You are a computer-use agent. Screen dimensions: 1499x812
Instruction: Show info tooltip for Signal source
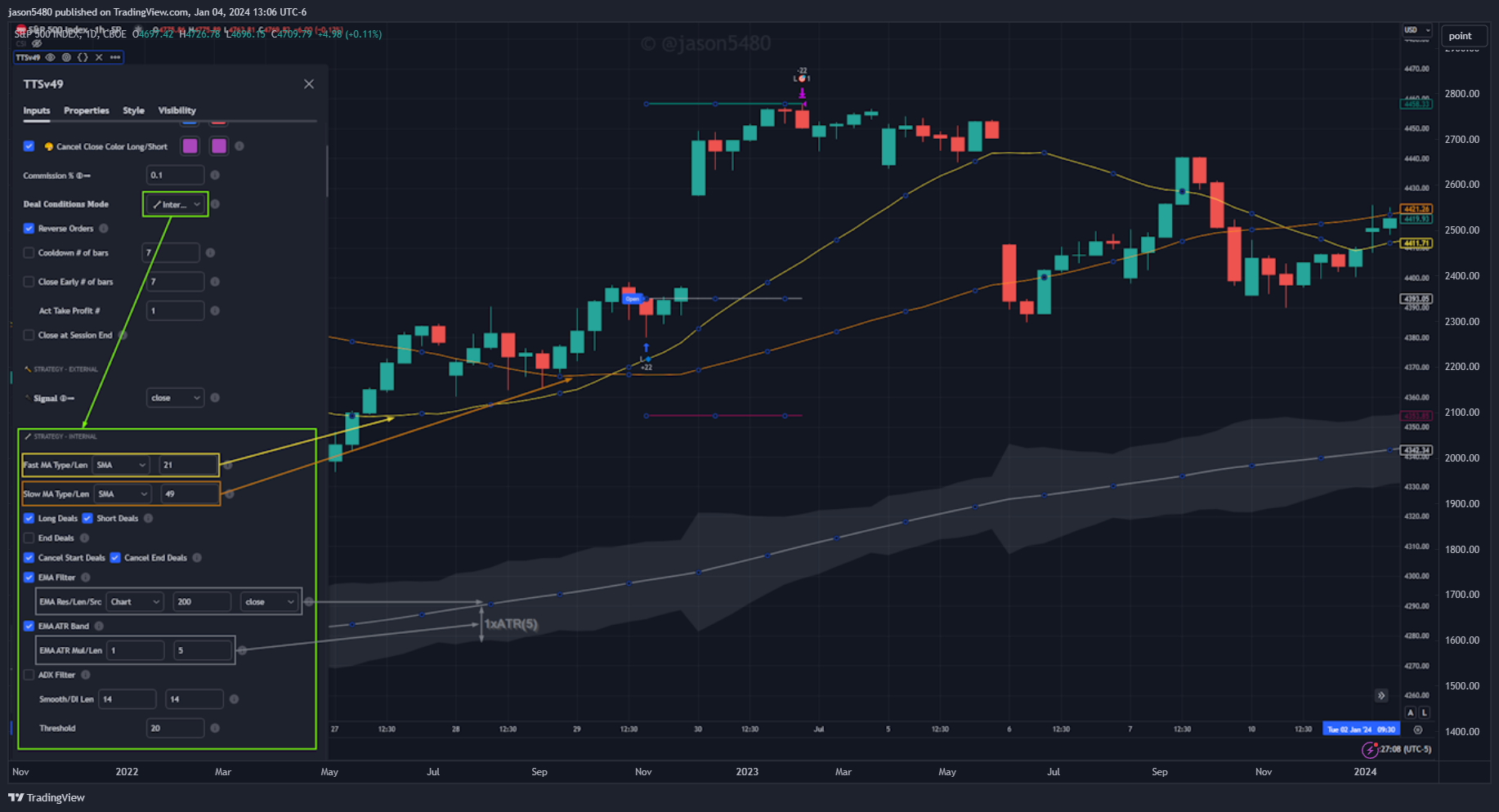tap(215, 398)
